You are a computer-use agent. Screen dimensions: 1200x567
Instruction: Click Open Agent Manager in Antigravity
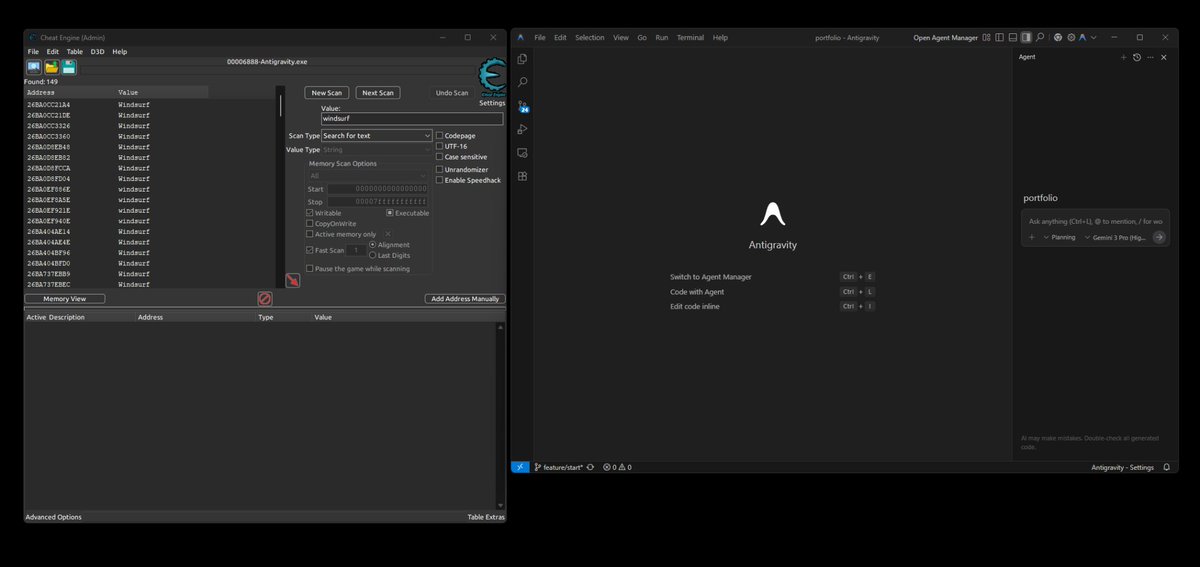point(946,37)
